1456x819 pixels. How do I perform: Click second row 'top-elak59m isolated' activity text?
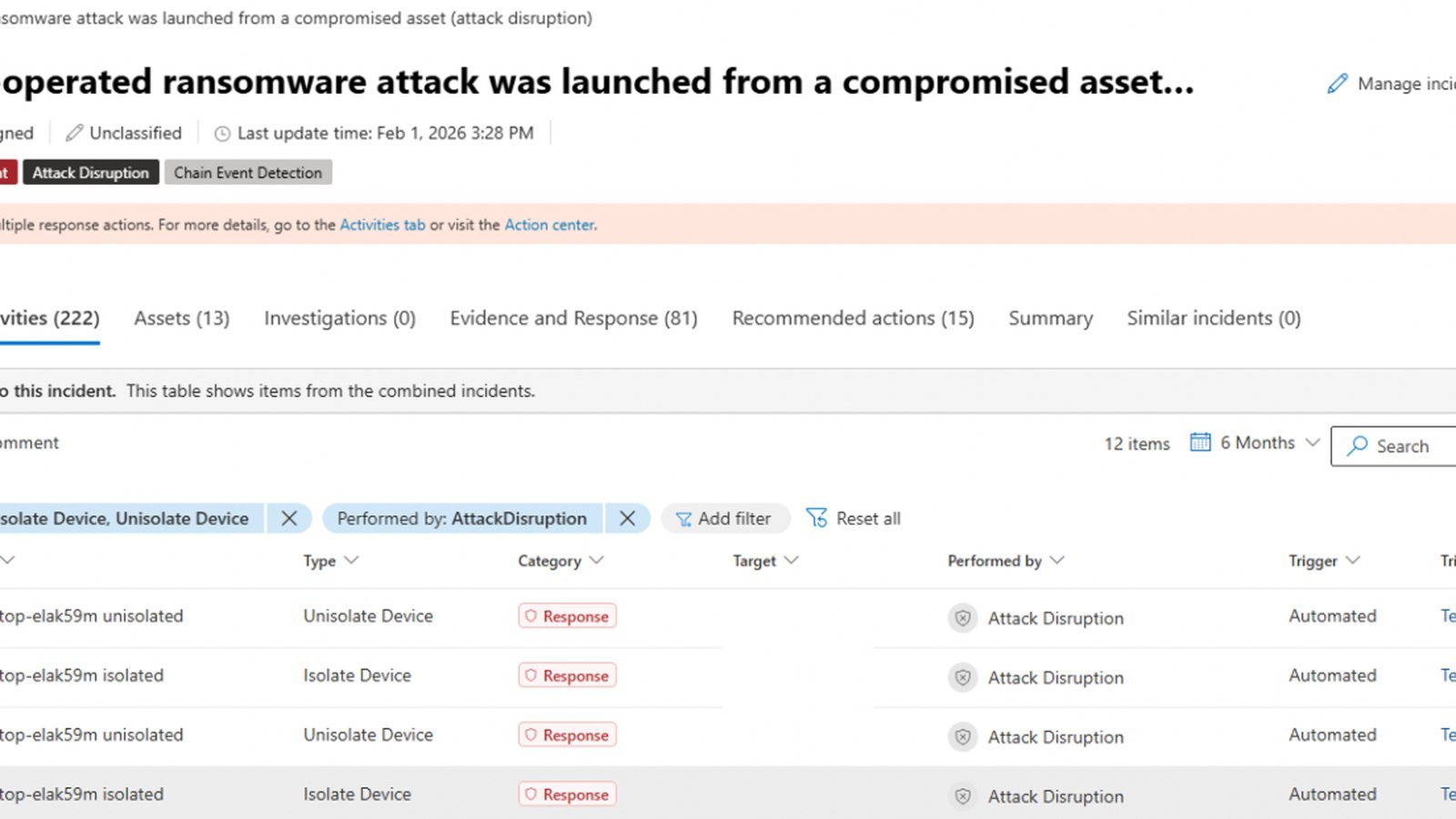[82, 675]
